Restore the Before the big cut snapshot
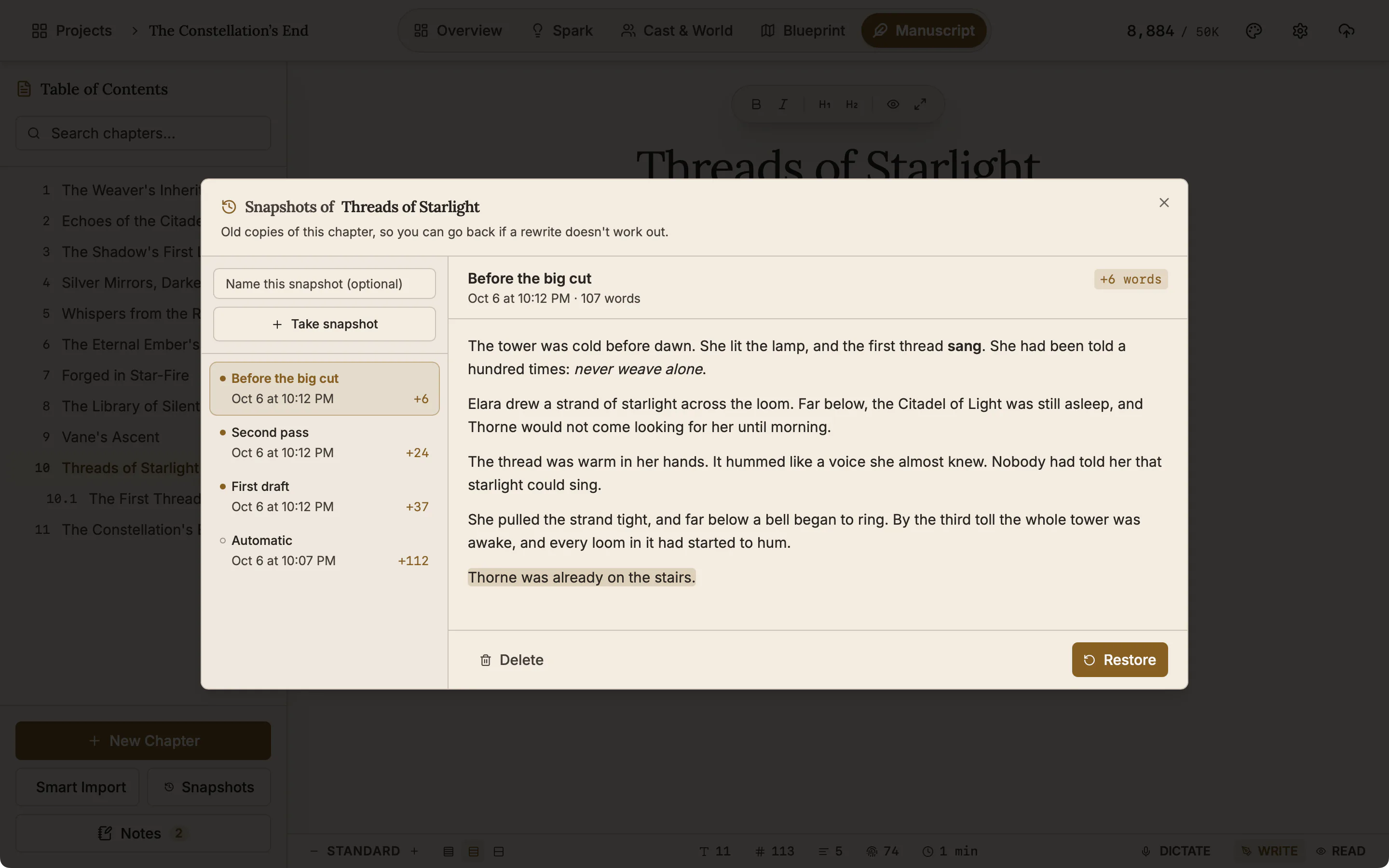This screenshot has height=868, width=1389. pyautogui.click(x=1119, y=660)
